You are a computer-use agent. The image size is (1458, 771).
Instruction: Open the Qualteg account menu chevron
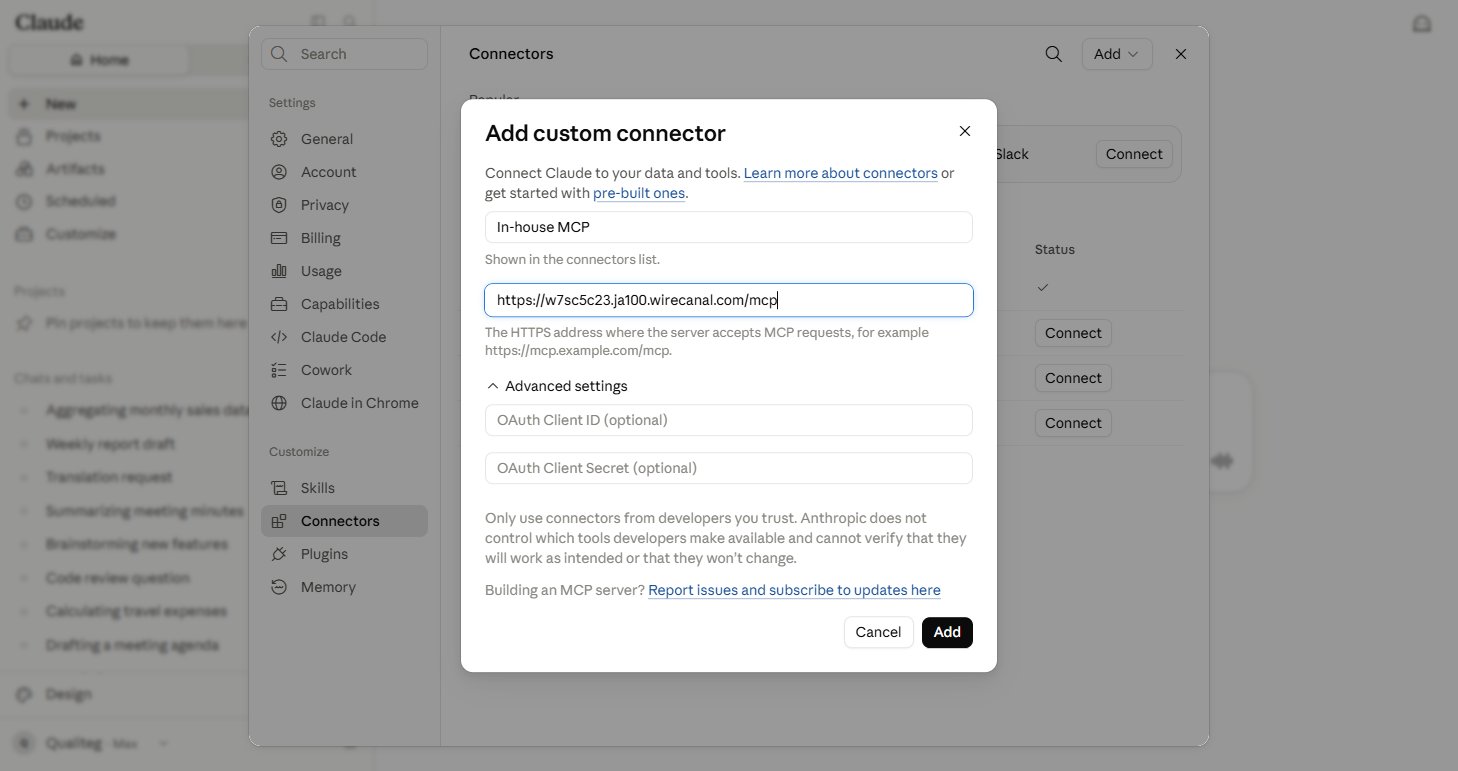(164, 744)
